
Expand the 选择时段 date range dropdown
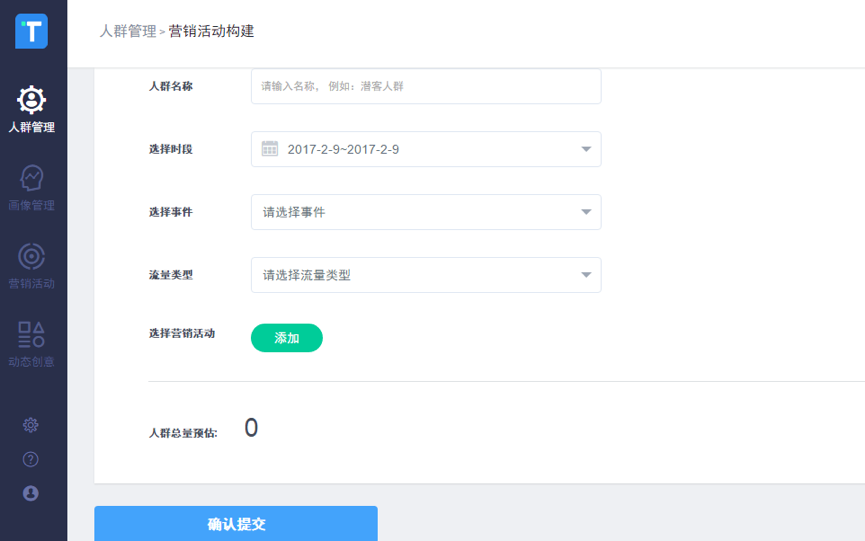tap(586, 150)
